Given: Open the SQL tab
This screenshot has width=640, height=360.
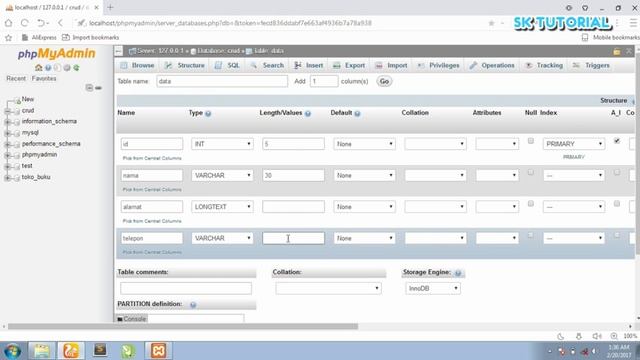Looking at the screenshot, I should point(227,65).
